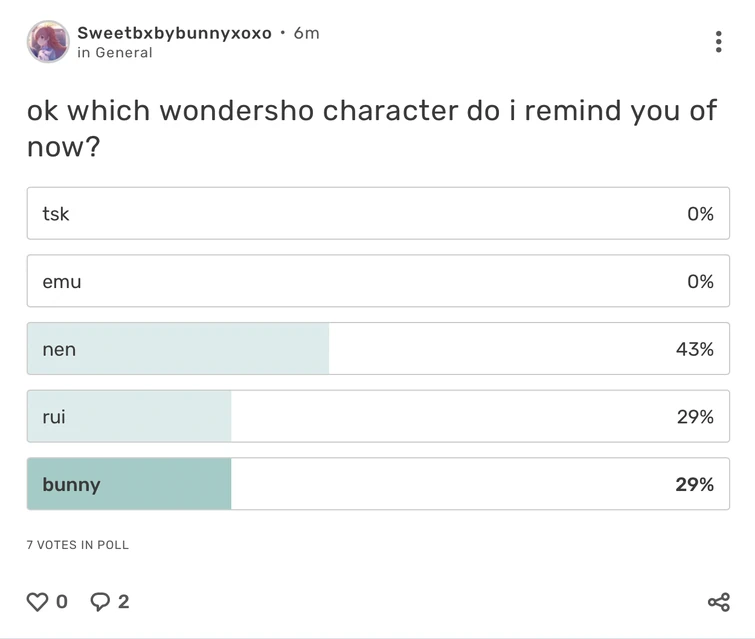Select the nen poll option
The width and height of the screenshot is (755, 639).
pos(377,349)
